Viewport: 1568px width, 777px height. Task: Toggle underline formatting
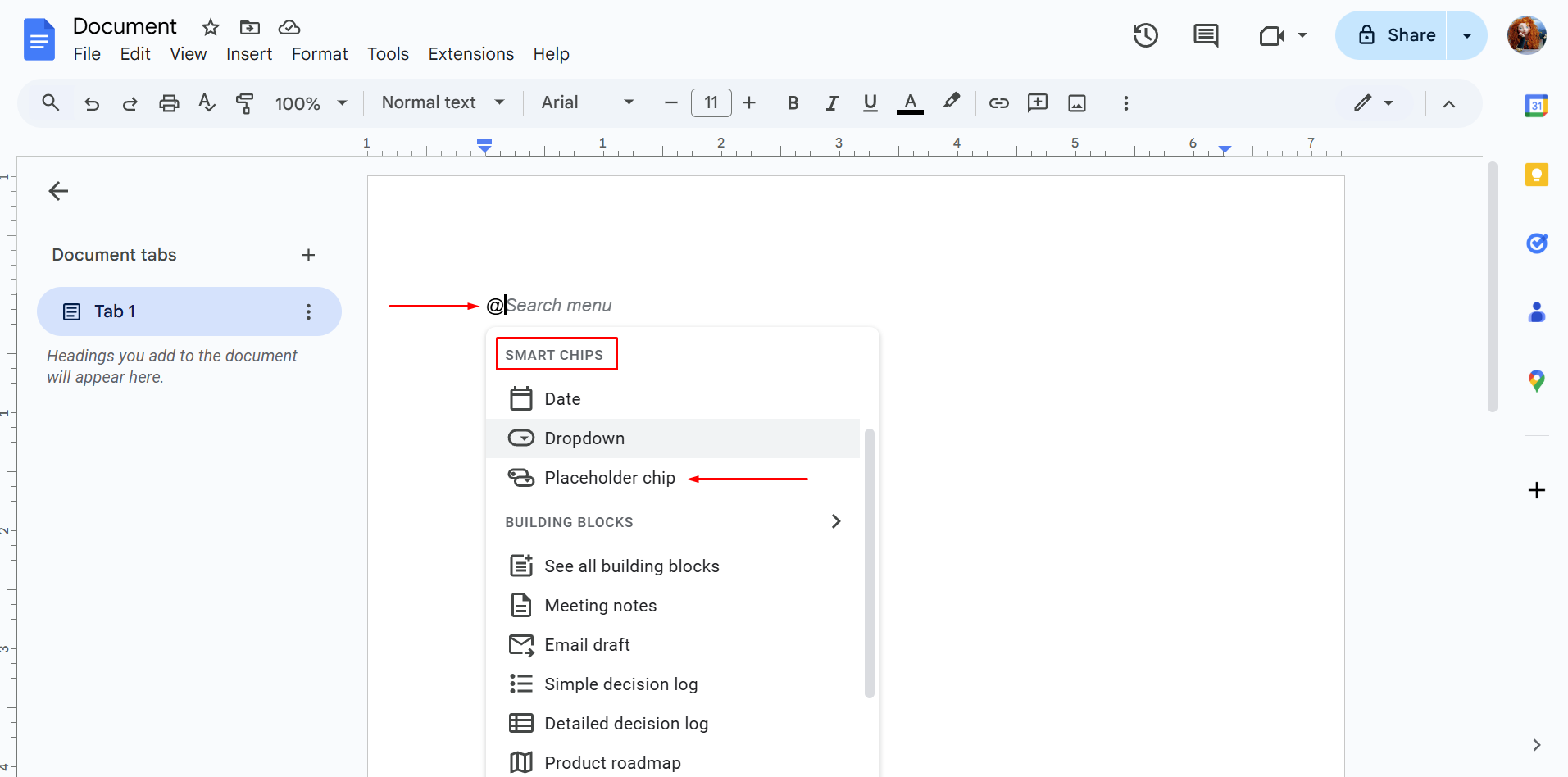pyautogui.click(x=870, y=103)
